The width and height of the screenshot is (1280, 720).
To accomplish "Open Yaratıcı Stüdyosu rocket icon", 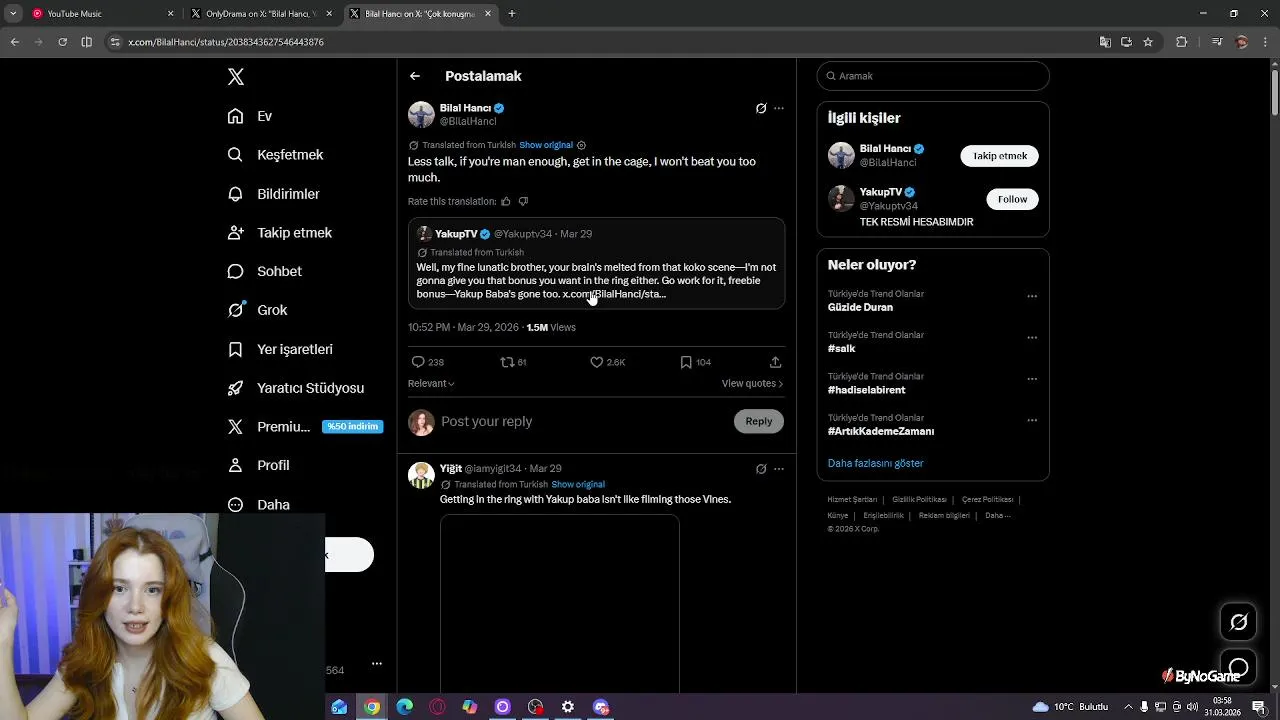I will tap(235, 388).
